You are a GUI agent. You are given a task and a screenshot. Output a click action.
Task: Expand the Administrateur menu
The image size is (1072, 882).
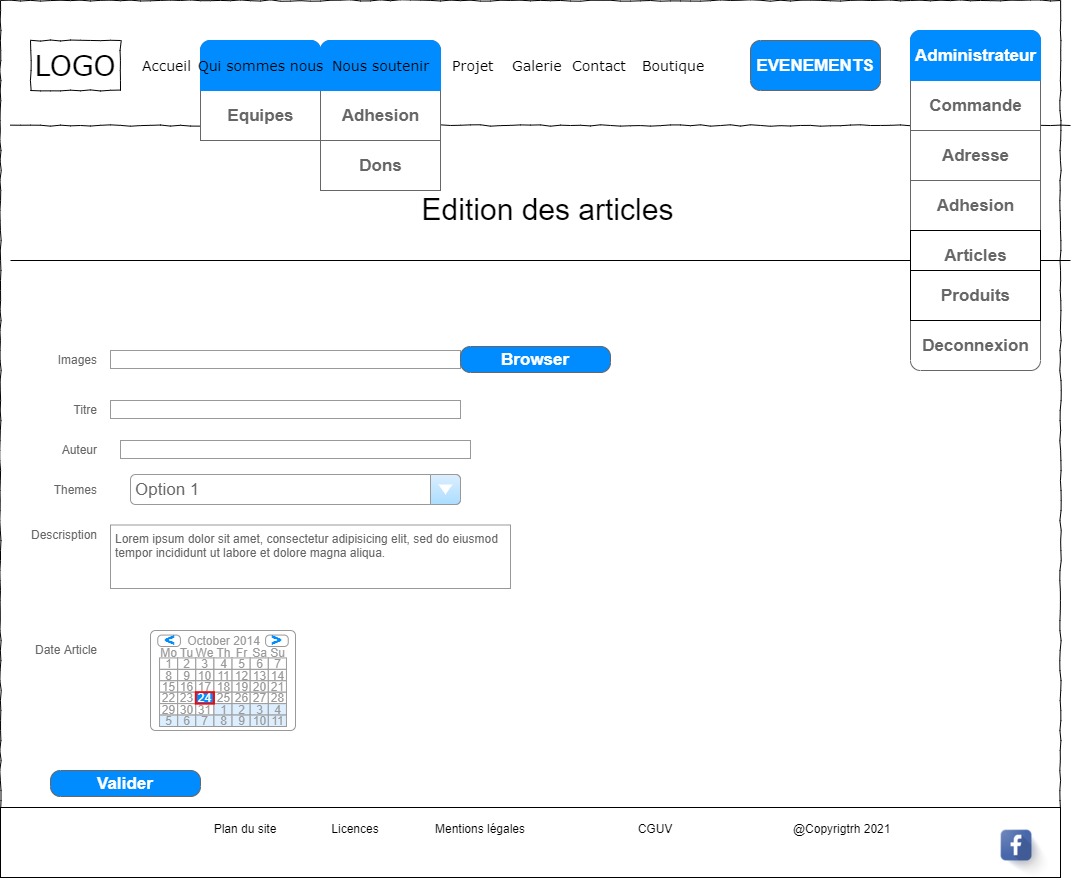click(x=975, y=56)
